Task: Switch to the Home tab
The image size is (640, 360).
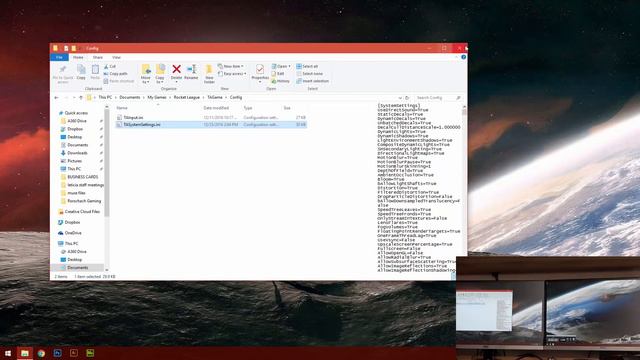Action: 78,57
